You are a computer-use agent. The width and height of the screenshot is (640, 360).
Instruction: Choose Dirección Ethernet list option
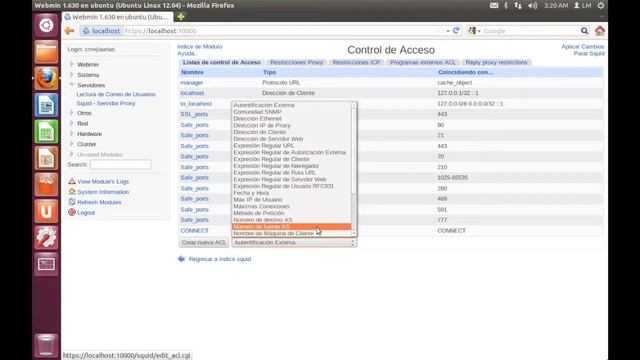[x=291, y=118]
